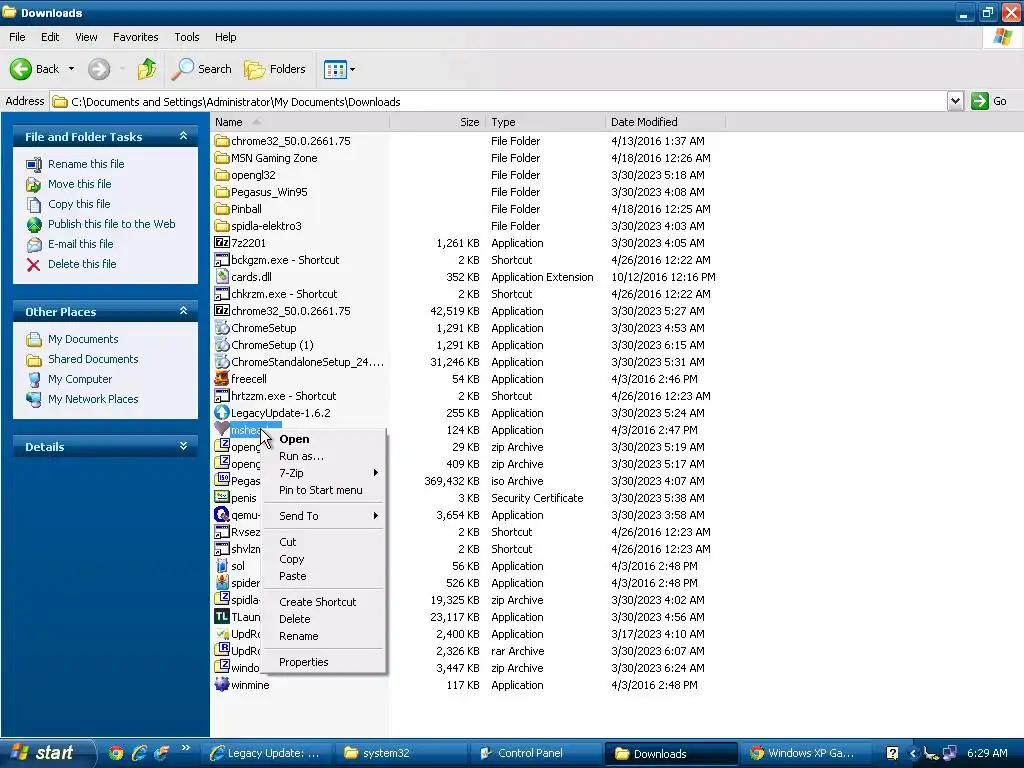Expand quick launch overflow chevron
Image resolution: width=1024 pixels, height=768 pixels.
[185, 748]
